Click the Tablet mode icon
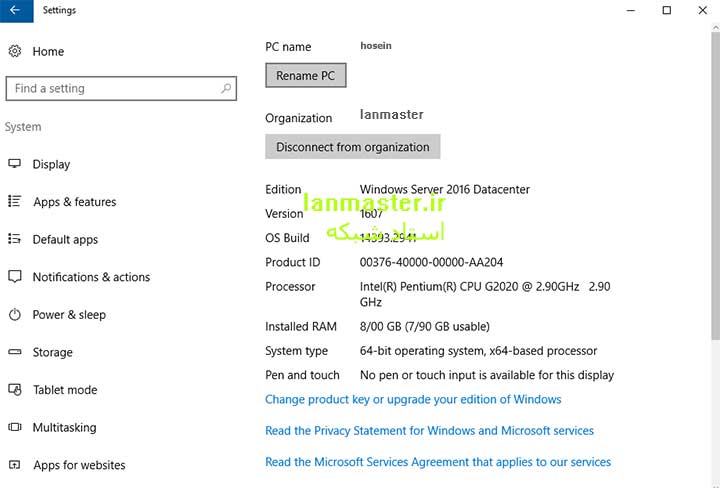720x488 pixels. point(15,389)
